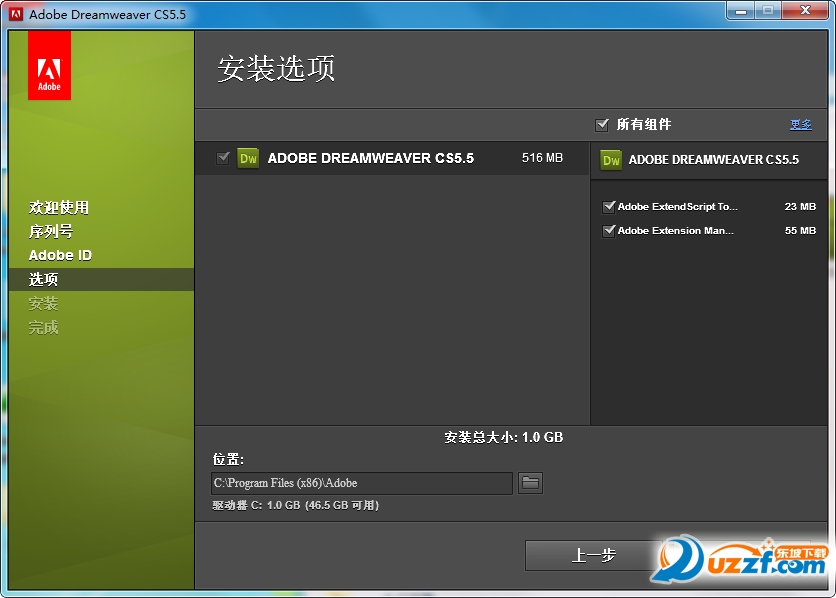
Task: Click the 完成 step in the sidebar
Action: [43, 327]
